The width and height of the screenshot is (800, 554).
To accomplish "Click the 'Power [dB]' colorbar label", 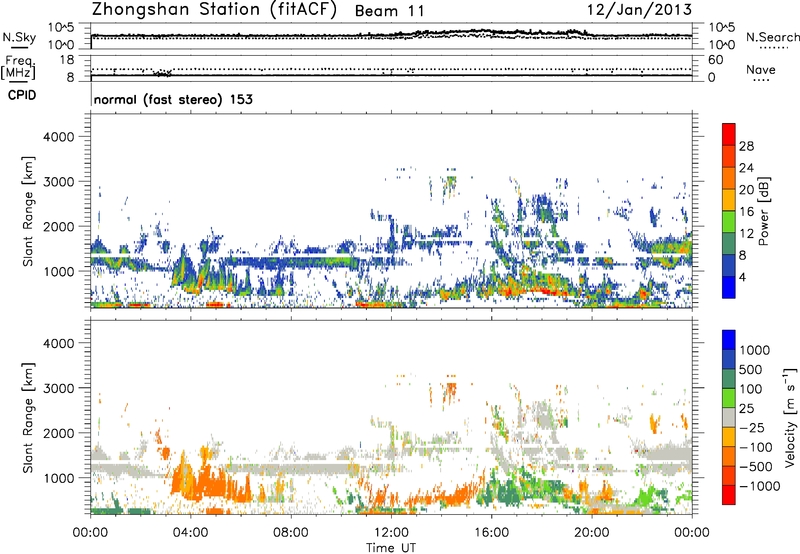I will point(763,211).
